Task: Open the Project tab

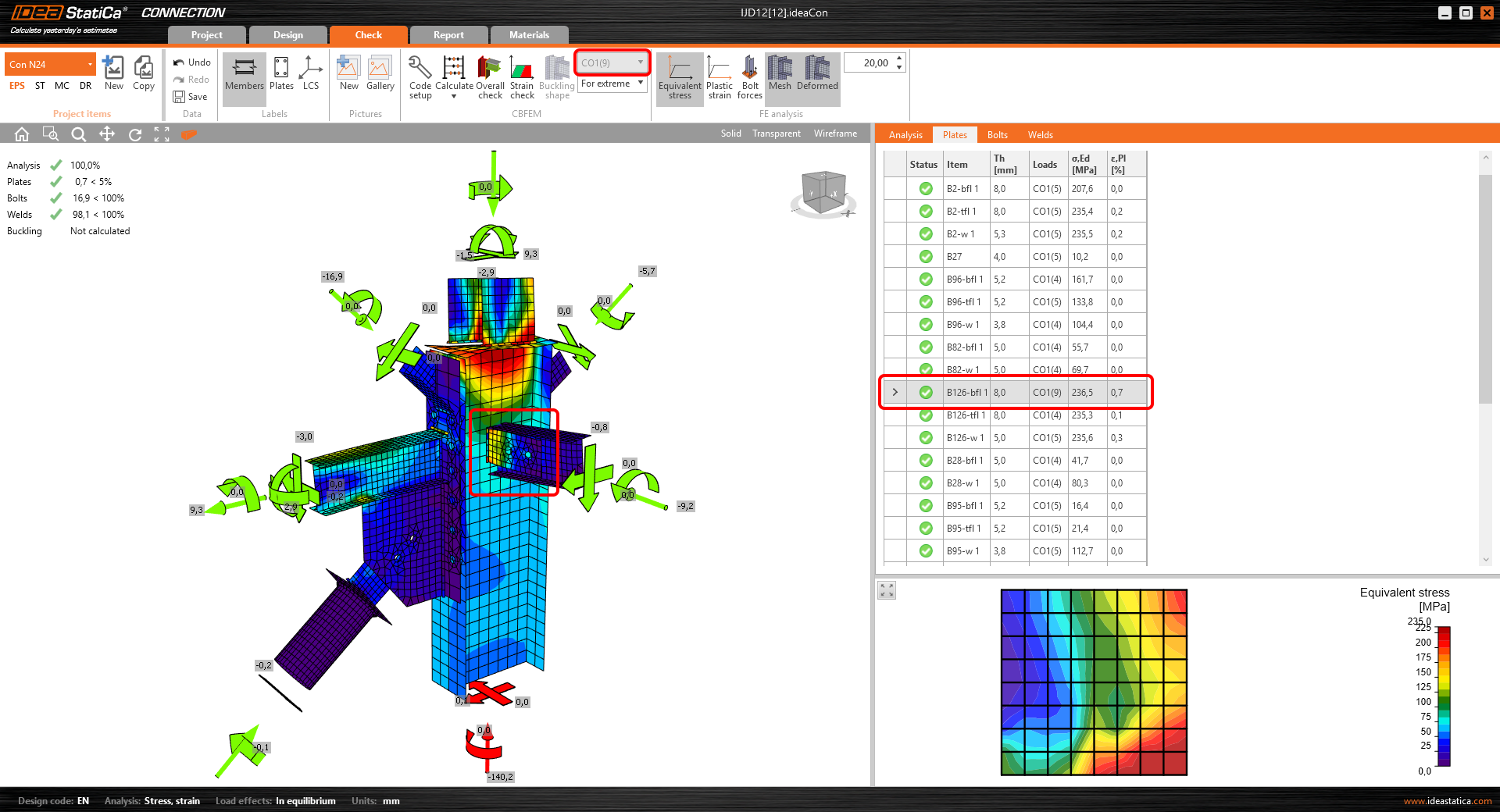Action: [207, 35]
